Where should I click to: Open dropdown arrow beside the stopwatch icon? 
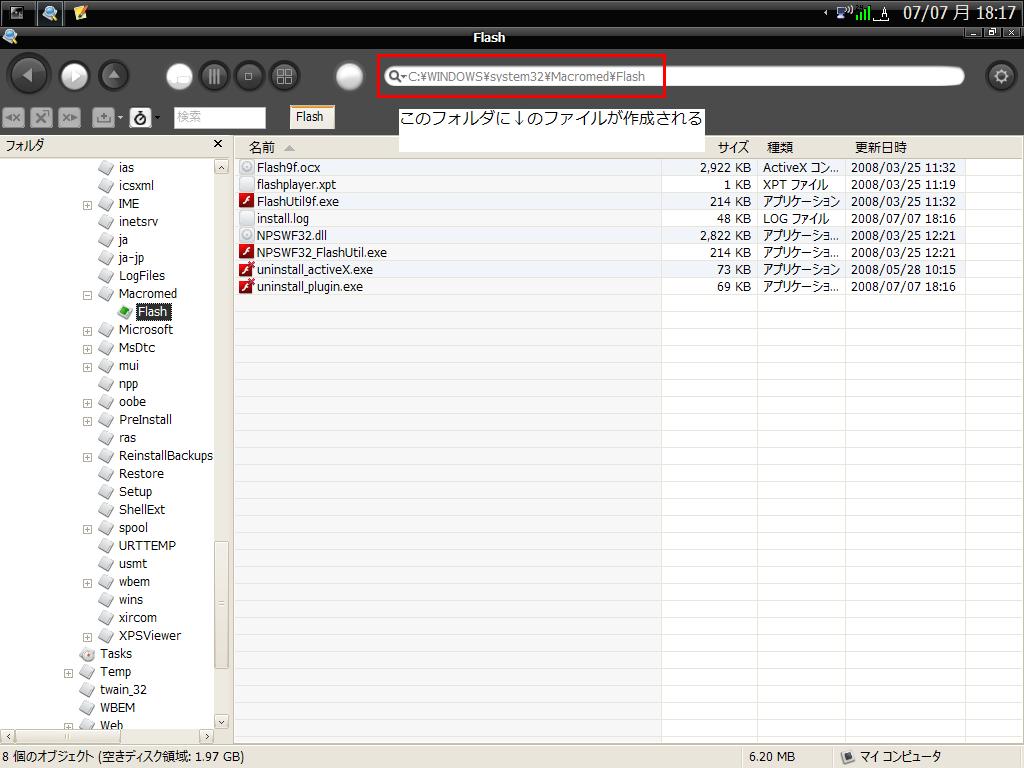pyautogui.click(x=157, y=118)
